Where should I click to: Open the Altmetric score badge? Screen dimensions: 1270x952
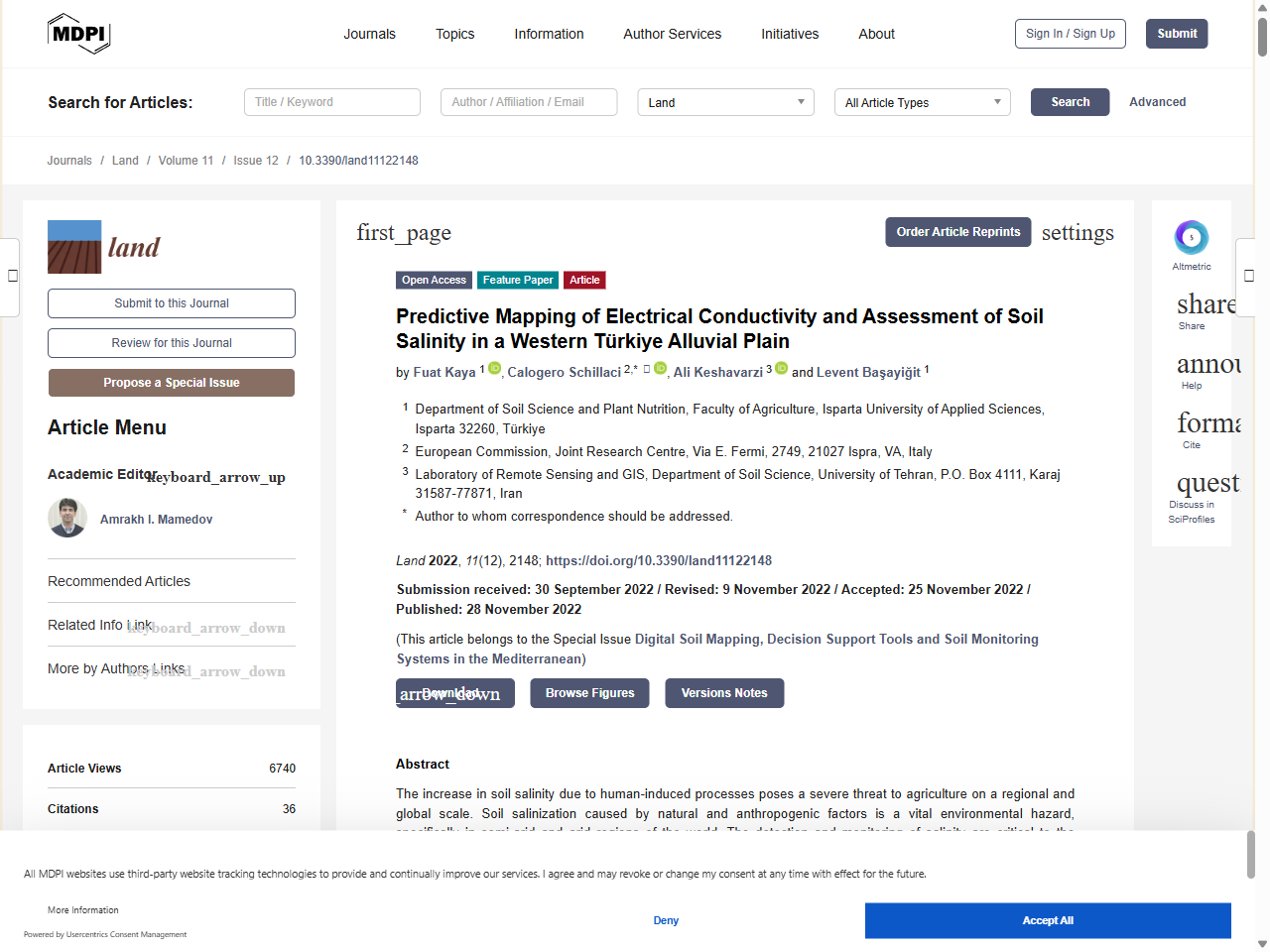tap(1191, 238)
